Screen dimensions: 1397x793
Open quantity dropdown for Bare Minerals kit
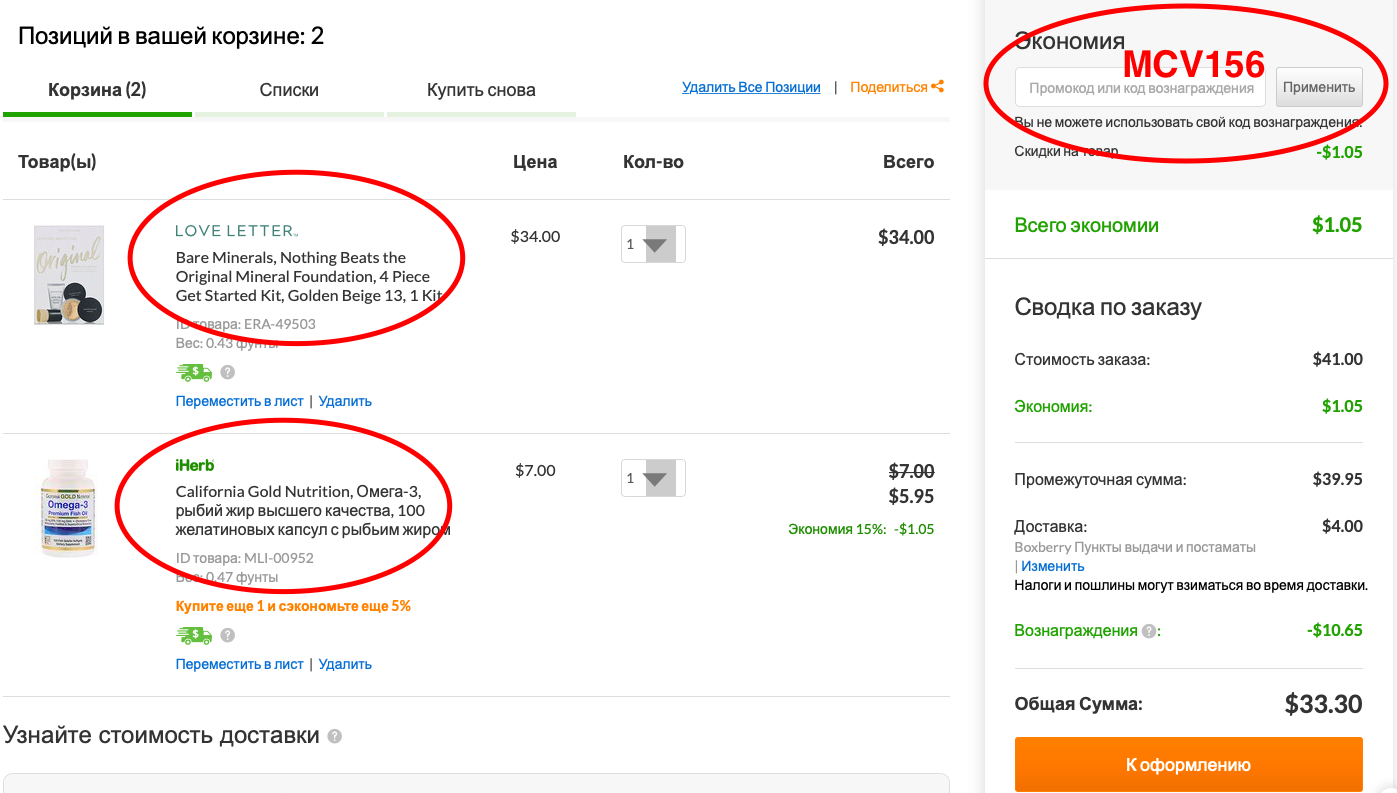(x=653, y=244)
